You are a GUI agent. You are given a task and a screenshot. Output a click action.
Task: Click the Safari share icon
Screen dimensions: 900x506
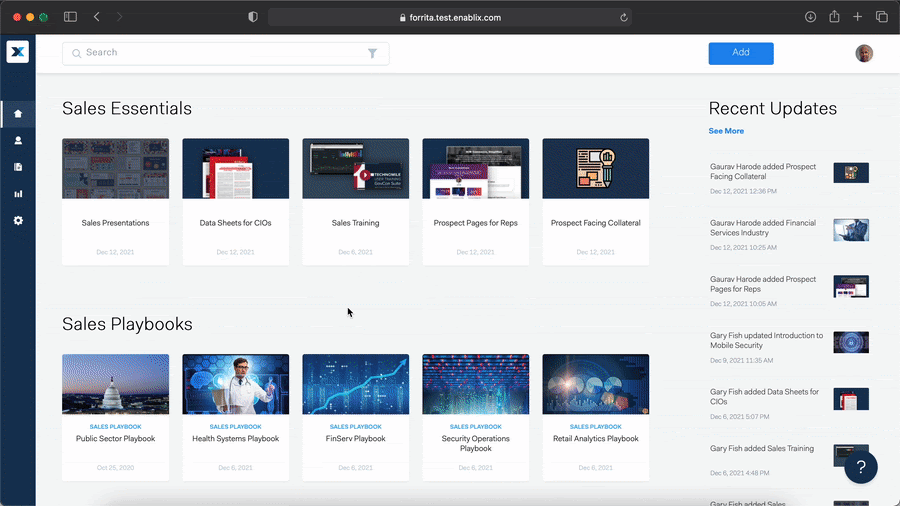(x=833, y=17)
